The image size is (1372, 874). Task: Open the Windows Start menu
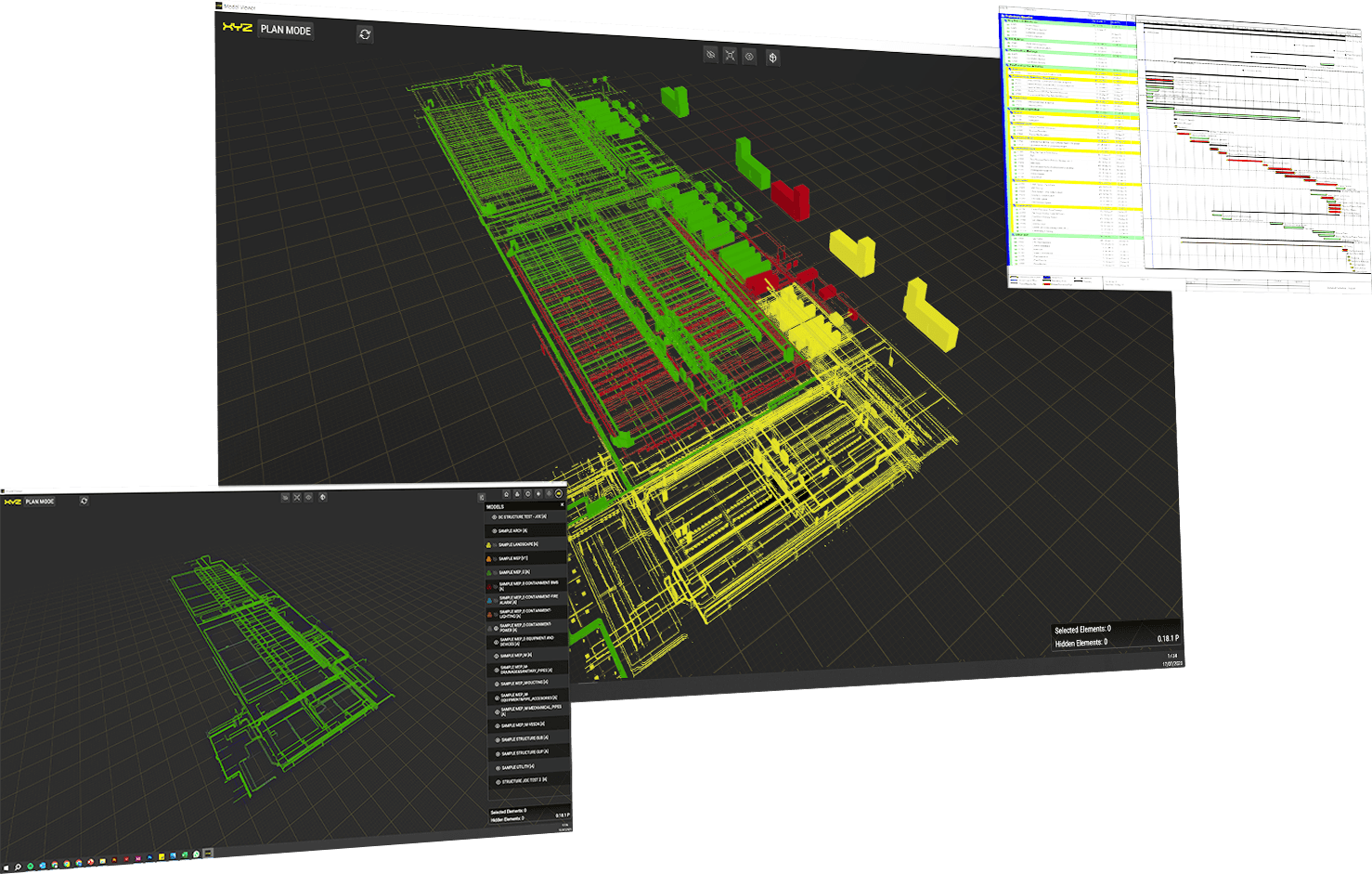(6, 867)
